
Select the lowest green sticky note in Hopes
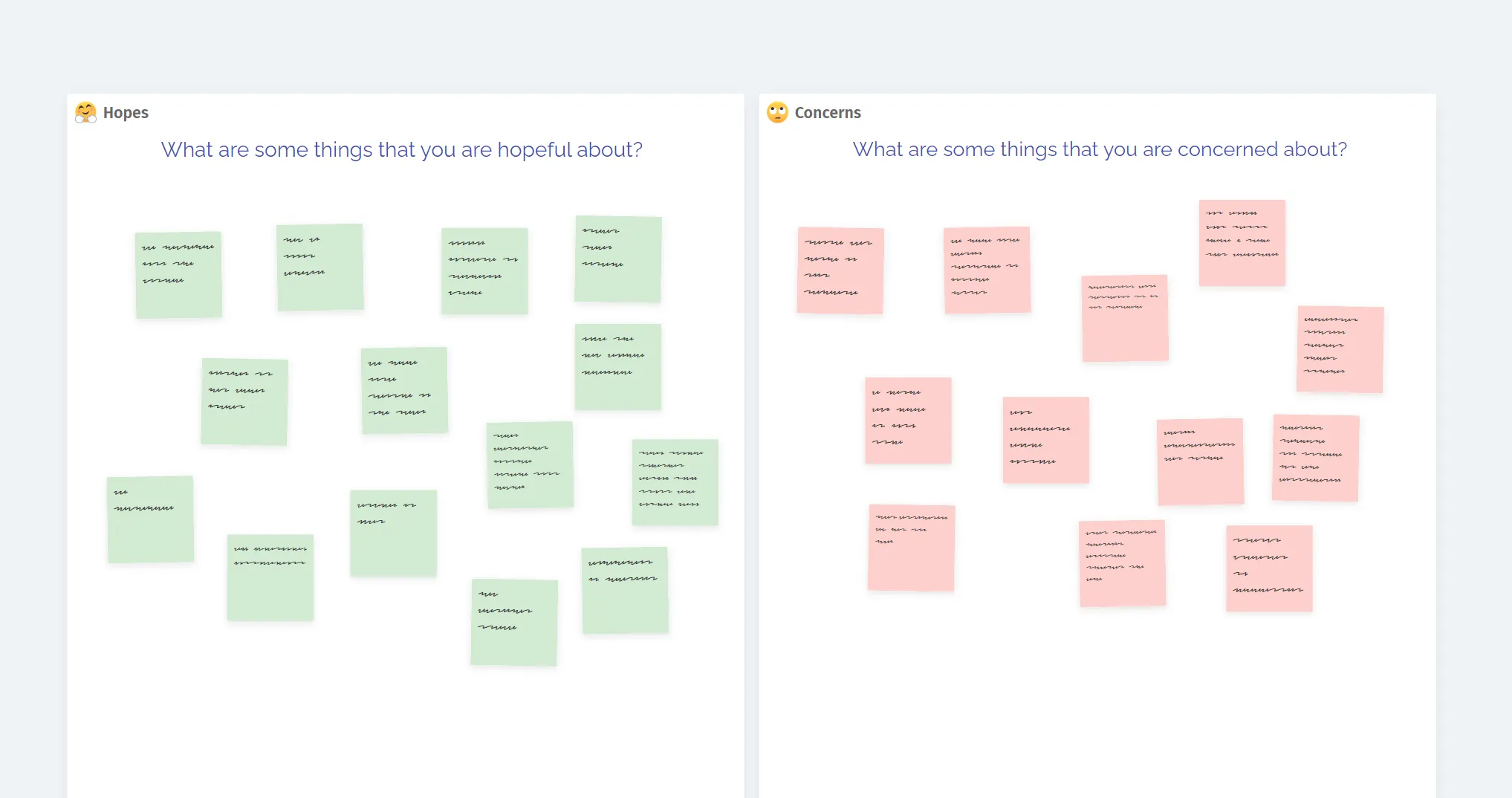[514, 623]
